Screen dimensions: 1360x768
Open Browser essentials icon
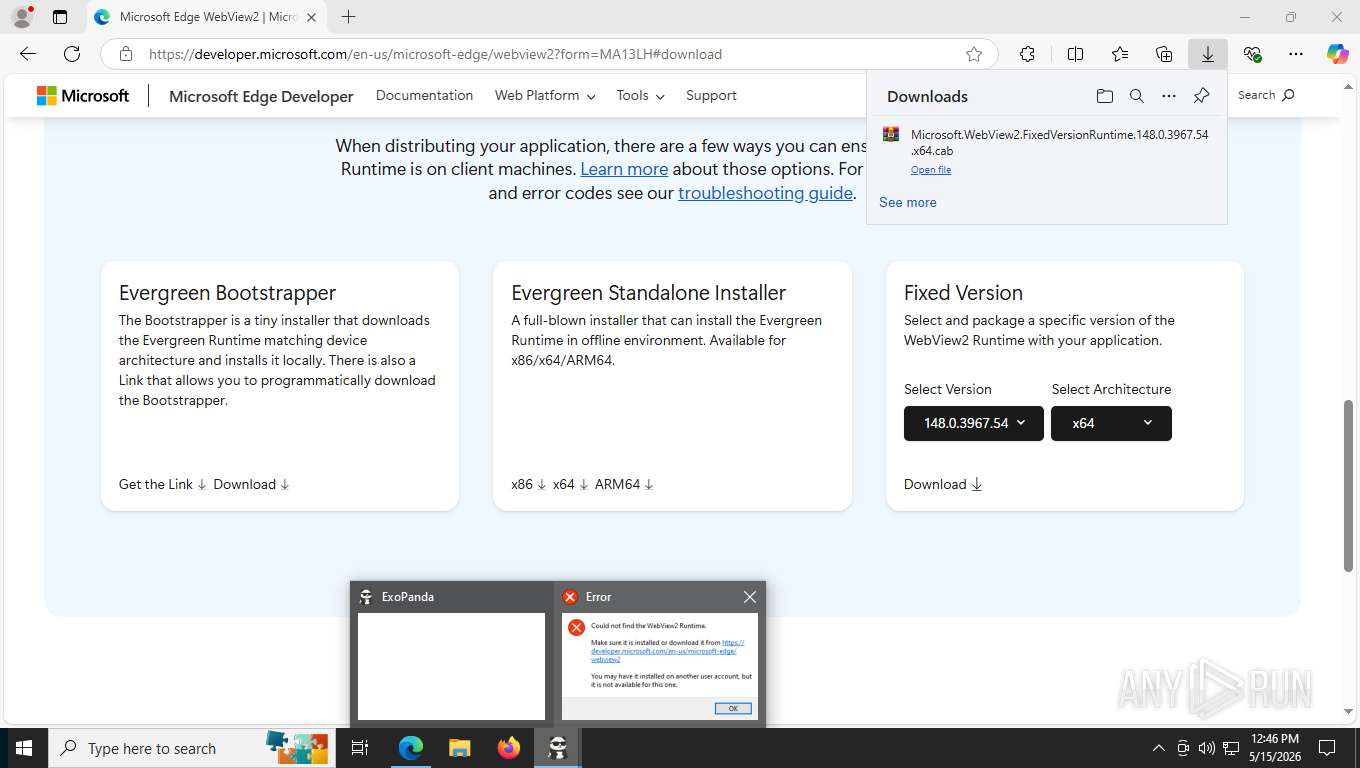point(1252,54)
